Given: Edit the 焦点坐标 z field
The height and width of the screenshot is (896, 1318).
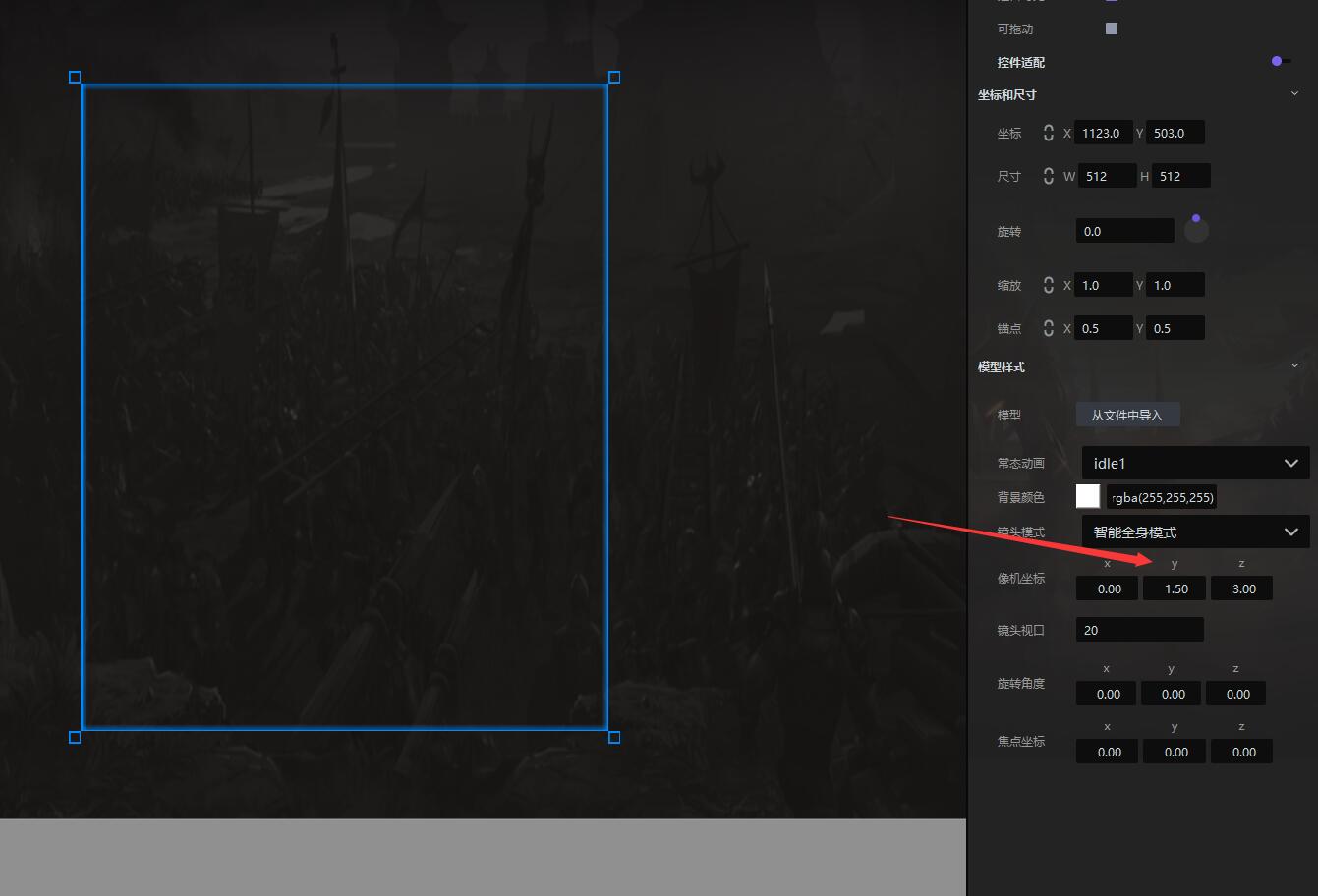Looking at the screenshot, I should click(1242, 752).
